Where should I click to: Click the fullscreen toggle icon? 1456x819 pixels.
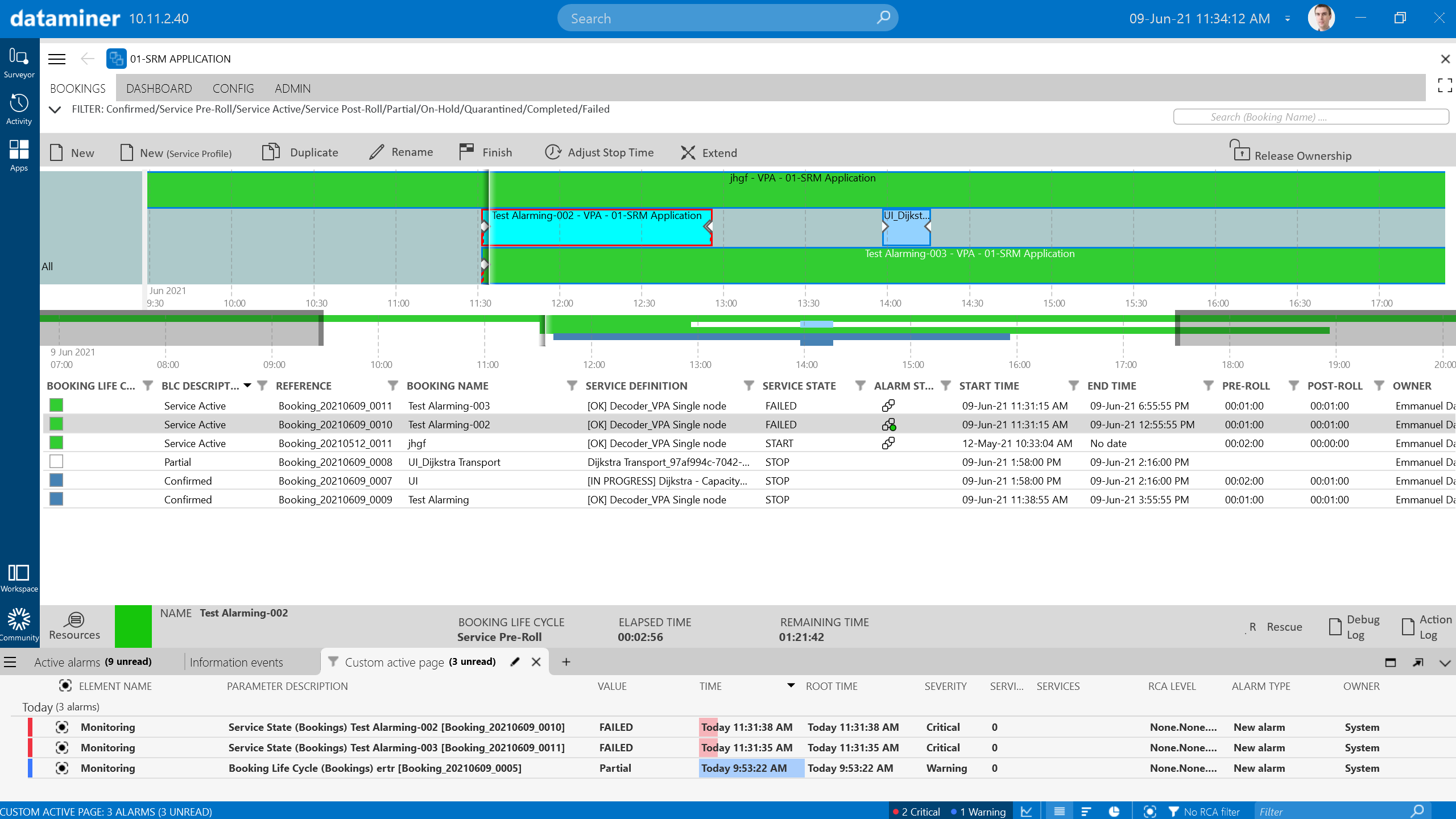click(1445, 85)
